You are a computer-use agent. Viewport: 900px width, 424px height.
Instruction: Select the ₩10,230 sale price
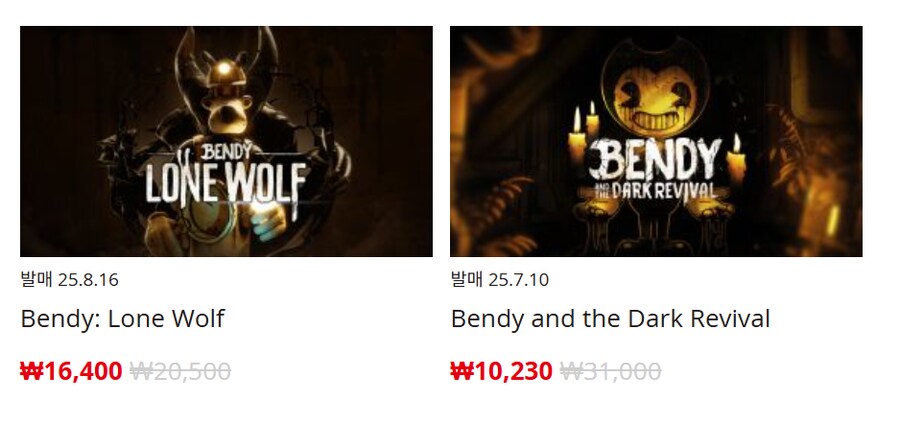click(501, 371)
